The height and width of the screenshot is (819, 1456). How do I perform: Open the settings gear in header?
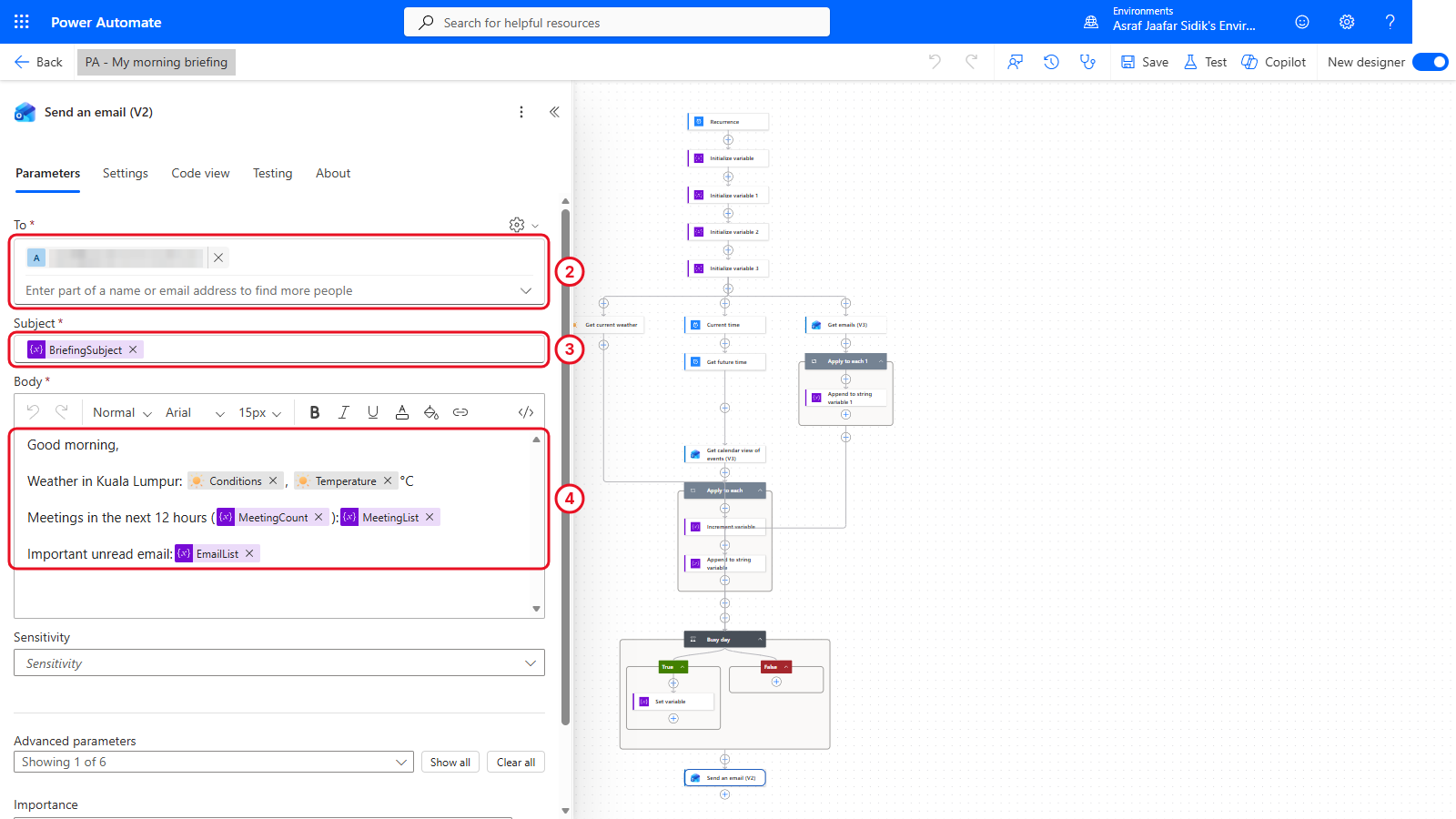pos(1347,22)
